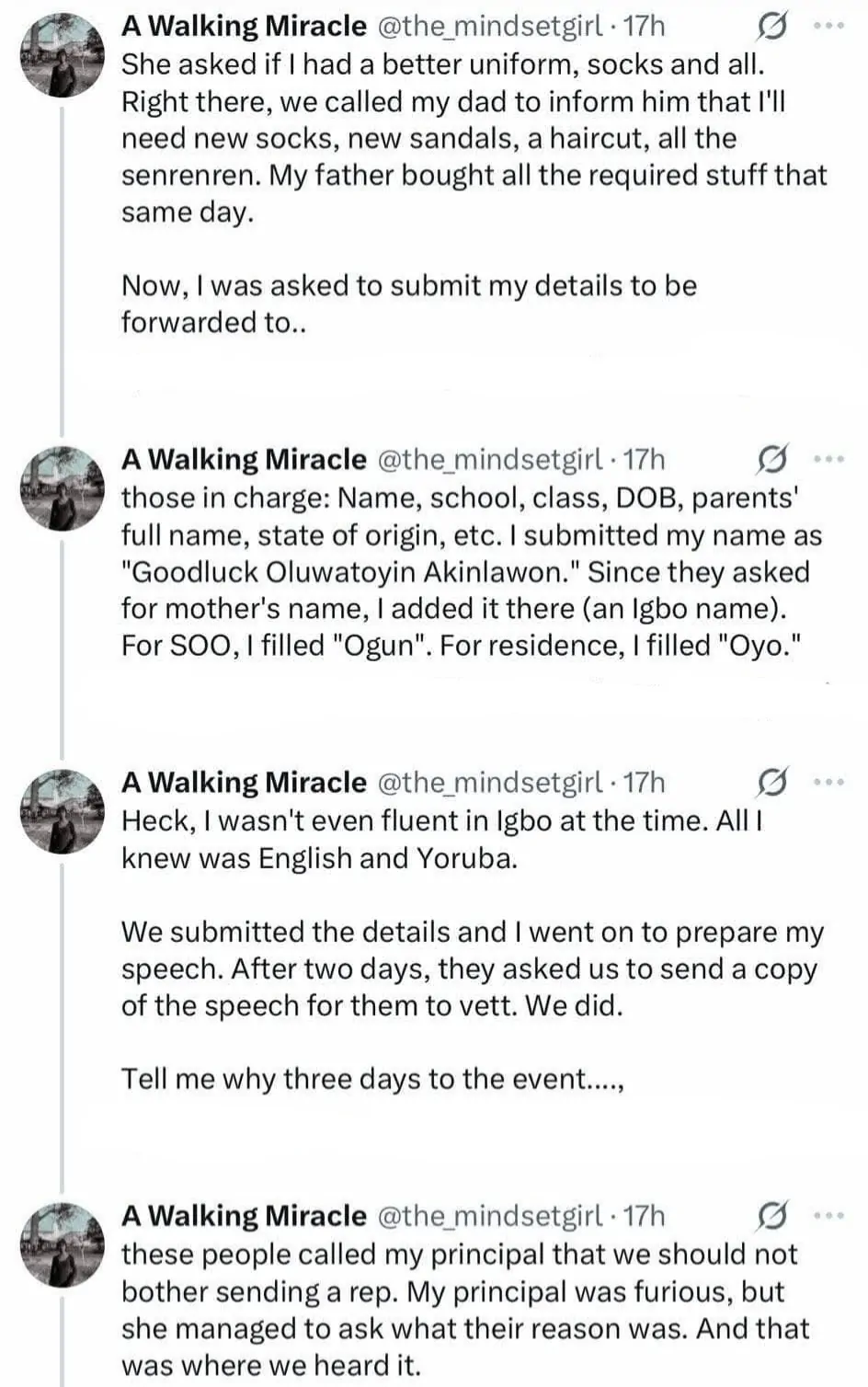Image resolution: width=868 pixels, height=1387 pixels.
Task: Expand more menu on 'Heck, I wasn't' tweet
Action: 829,782
